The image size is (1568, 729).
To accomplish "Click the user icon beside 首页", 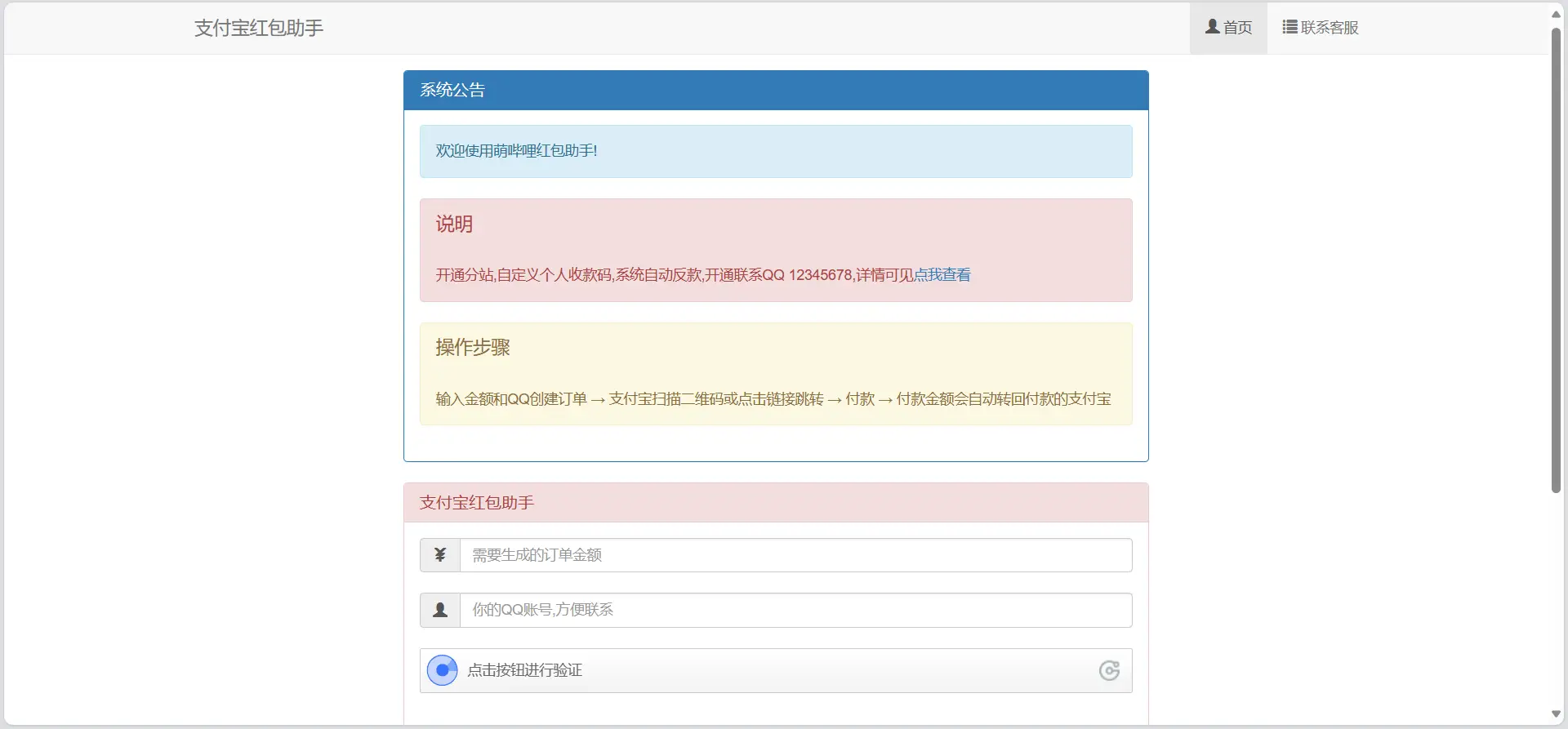I will click(1213, 27).
